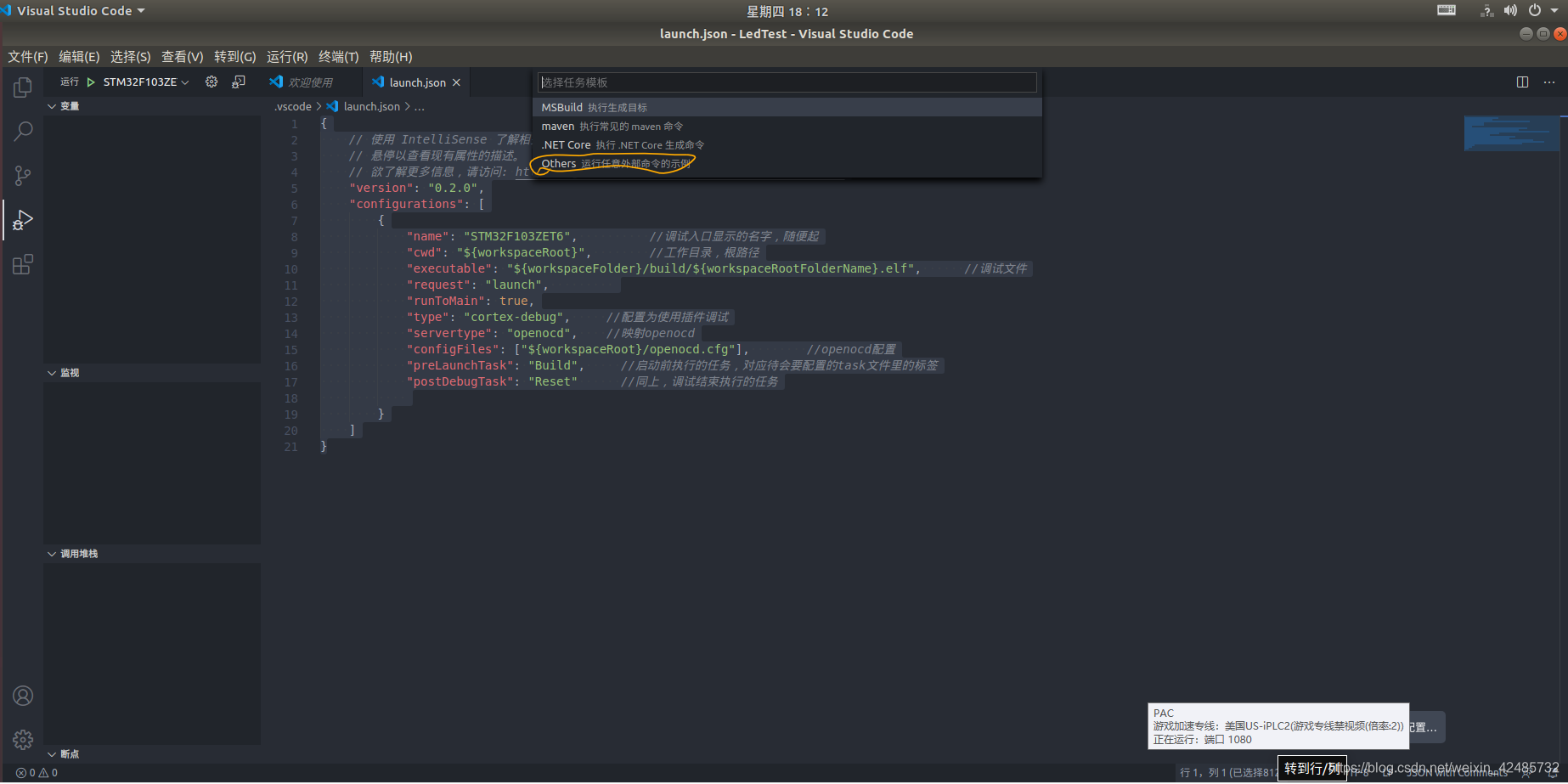Close the launch.json tab
The image size is (1568, 784).
click(456, 82)
